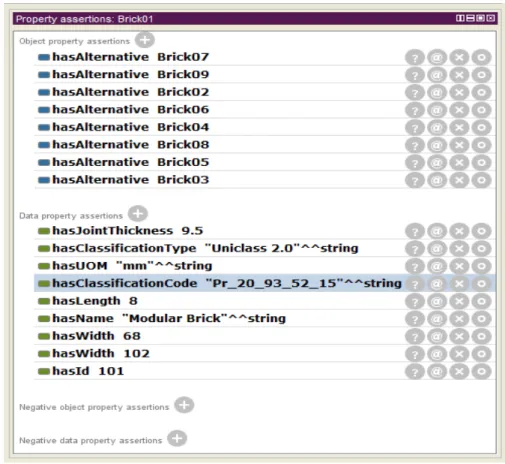
Task: Select the hasName "Modular Brick" row
Action: click(x=265, y=318)
